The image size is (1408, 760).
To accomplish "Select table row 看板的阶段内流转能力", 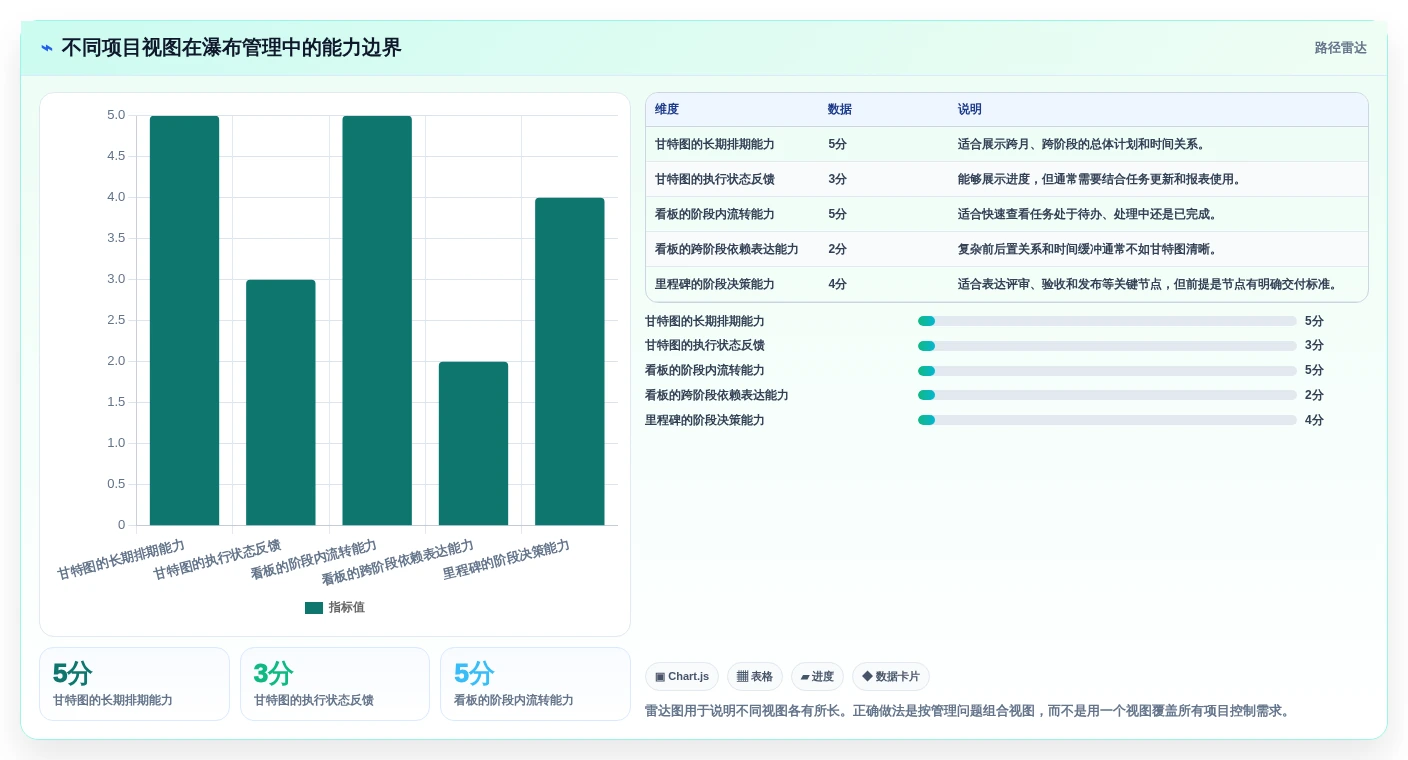I will tap(1007, 214).
